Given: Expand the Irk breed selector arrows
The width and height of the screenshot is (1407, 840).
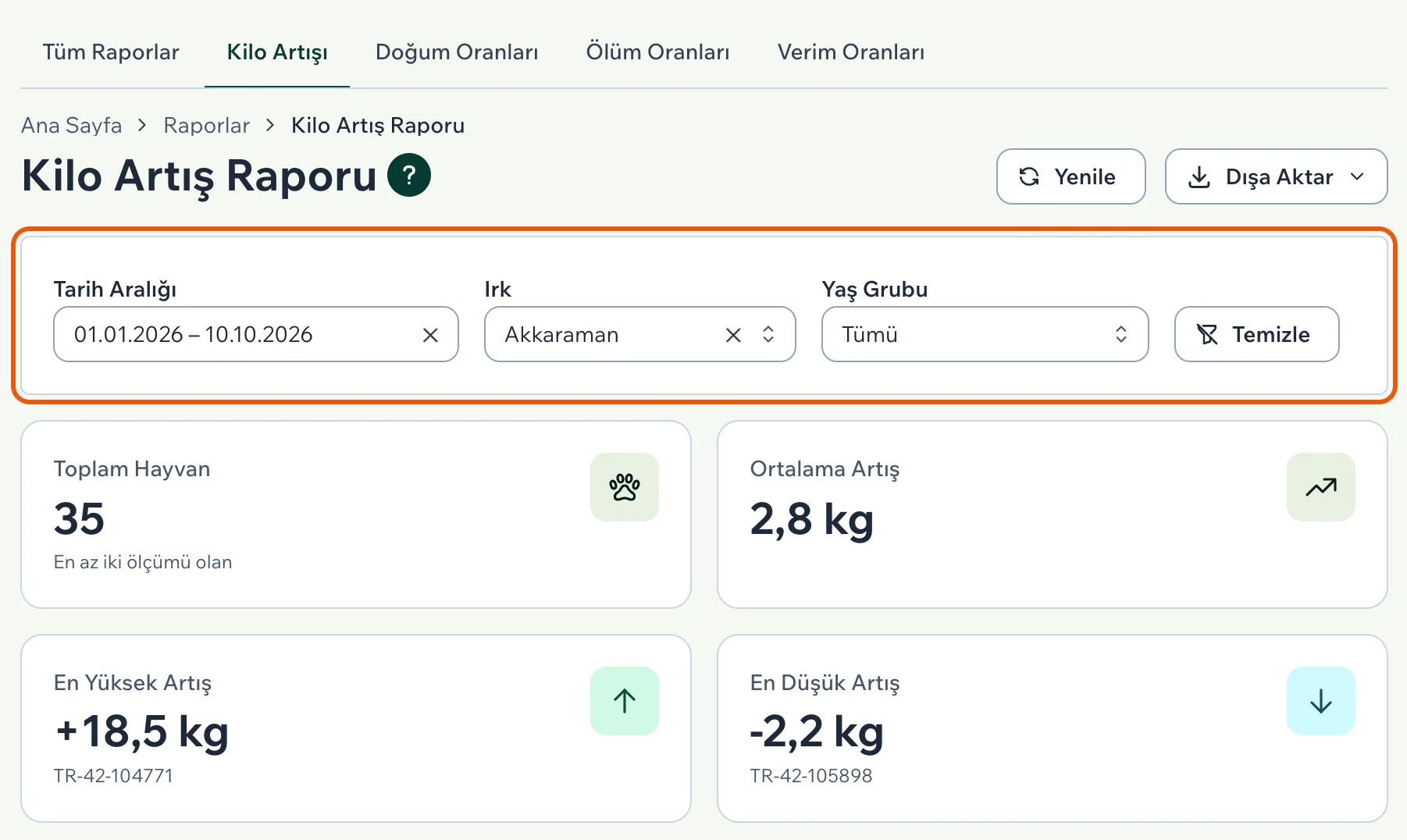Looking at the screenshot, I should pos(768,335).
